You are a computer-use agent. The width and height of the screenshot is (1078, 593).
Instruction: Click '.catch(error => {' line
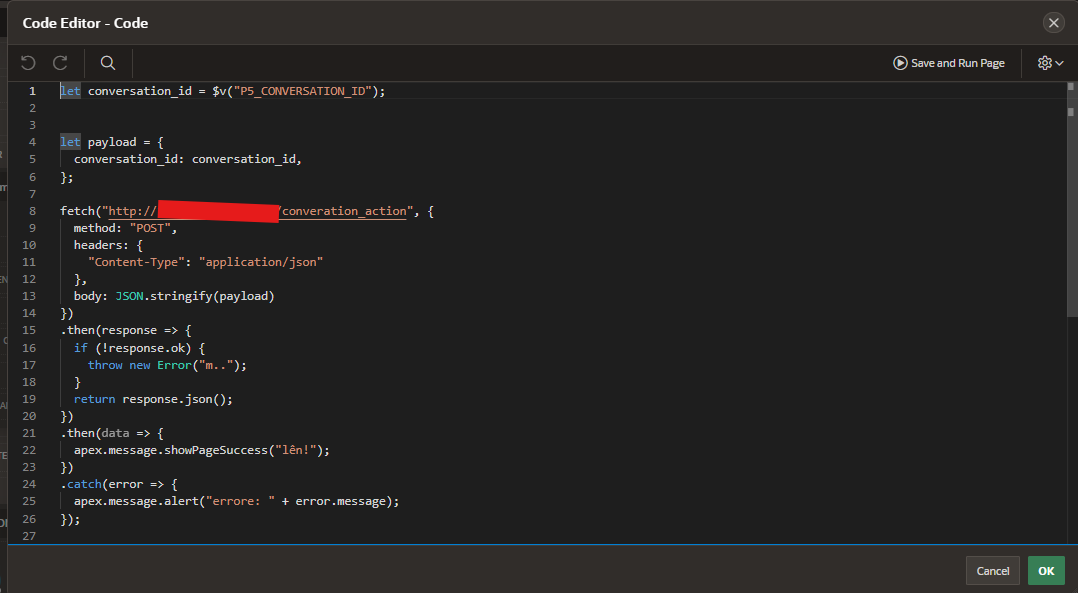pos(119,484)
